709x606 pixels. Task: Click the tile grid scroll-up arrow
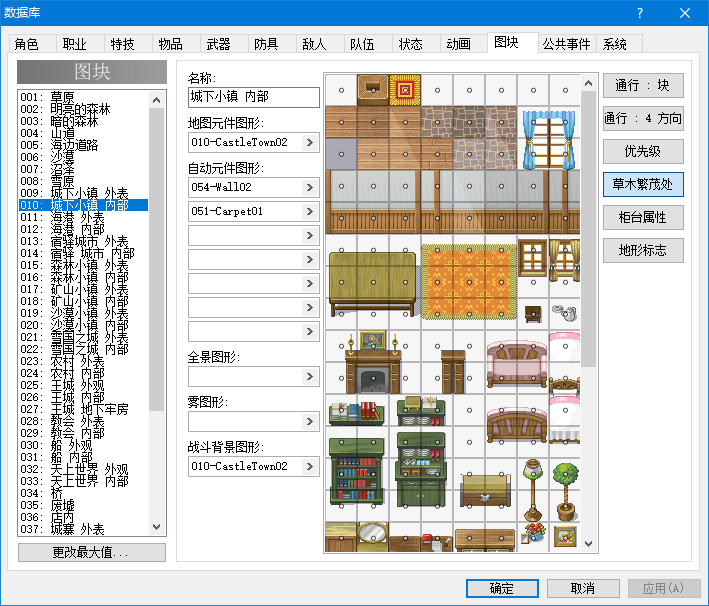[x=588, y=83]
